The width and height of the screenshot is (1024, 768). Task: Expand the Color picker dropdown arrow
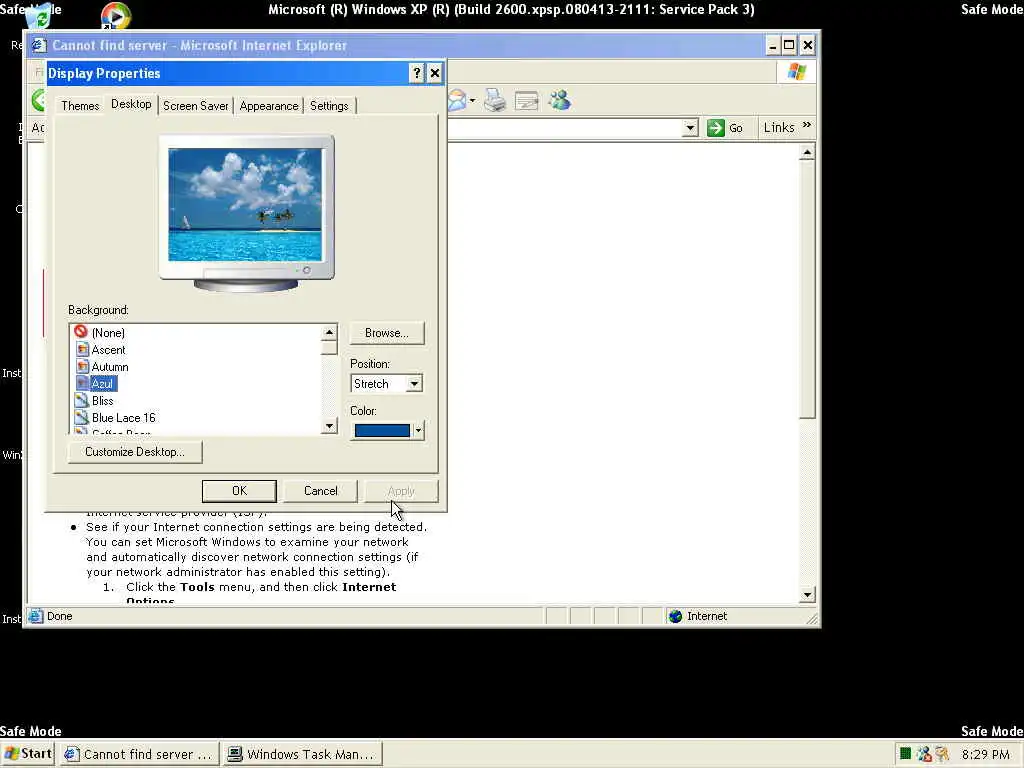click(x=418, y=430)
